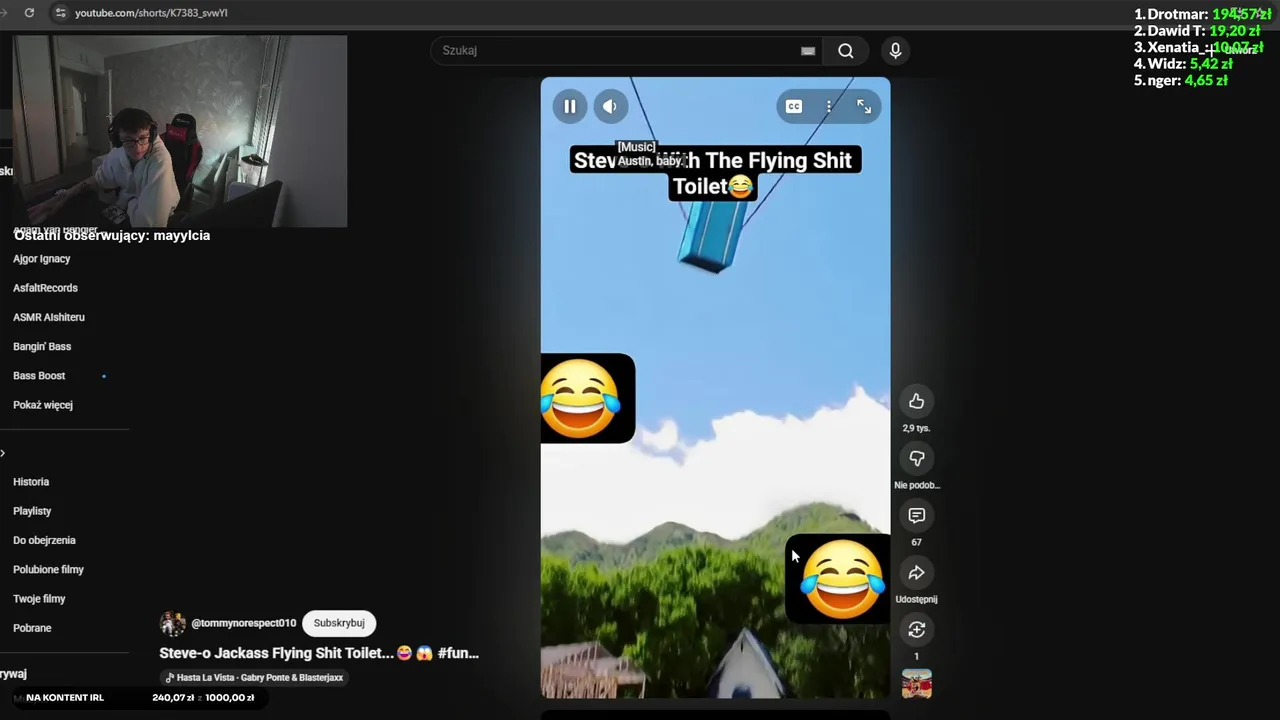This screenshot has height=720, width=1280.
Task: Open Historia in the sidebar
Action: [x=31, y=482]
